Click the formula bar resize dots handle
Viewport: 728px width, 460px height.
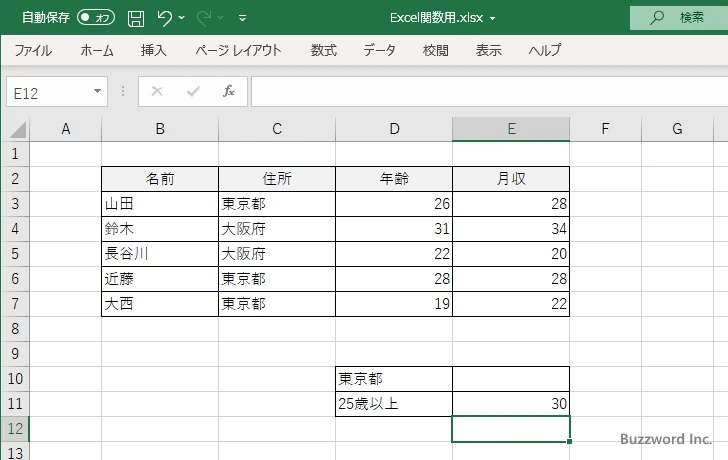pos(123,91)
